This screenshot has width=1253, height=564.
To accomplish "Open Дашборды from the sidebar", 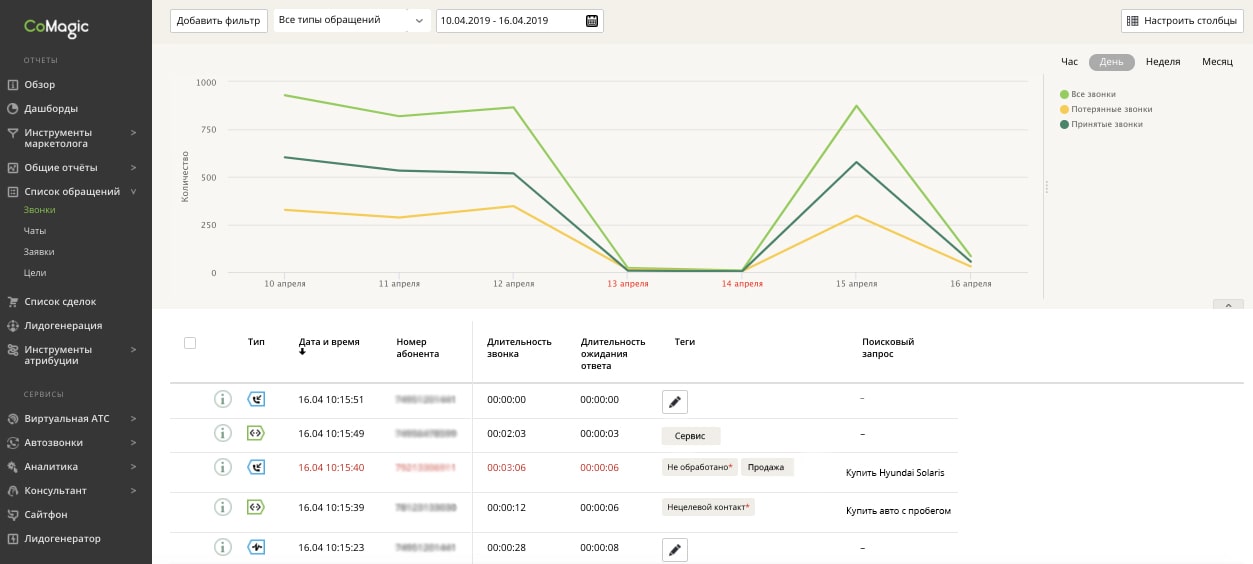I will (51, 109).
